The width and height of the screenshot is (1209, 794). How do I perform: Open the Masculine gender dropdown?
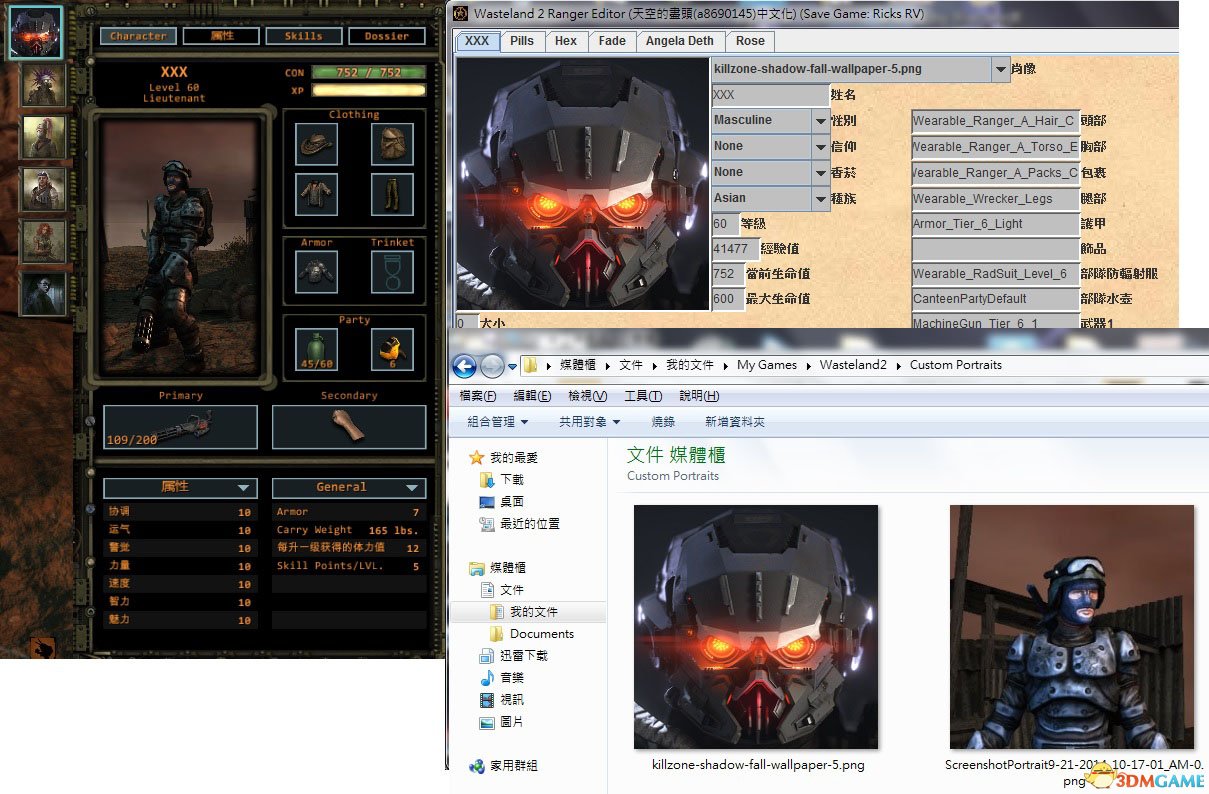(x=821, y=120)
